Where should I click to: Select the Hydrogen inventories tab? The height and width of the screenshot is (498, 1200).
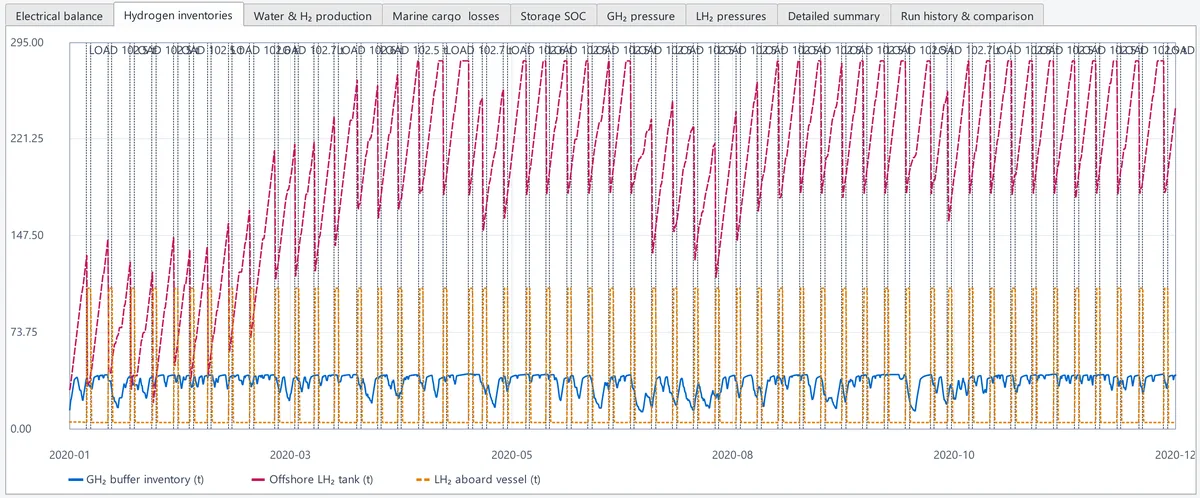180,15
